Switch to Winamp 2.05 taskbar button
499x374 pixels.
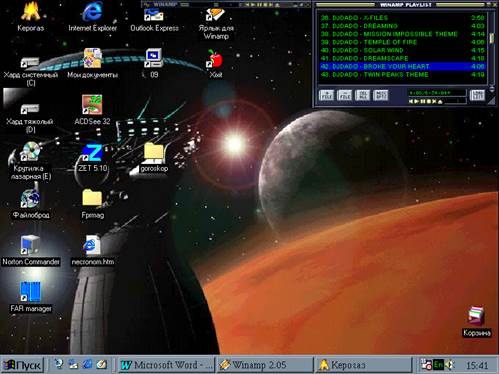(265, 365)
